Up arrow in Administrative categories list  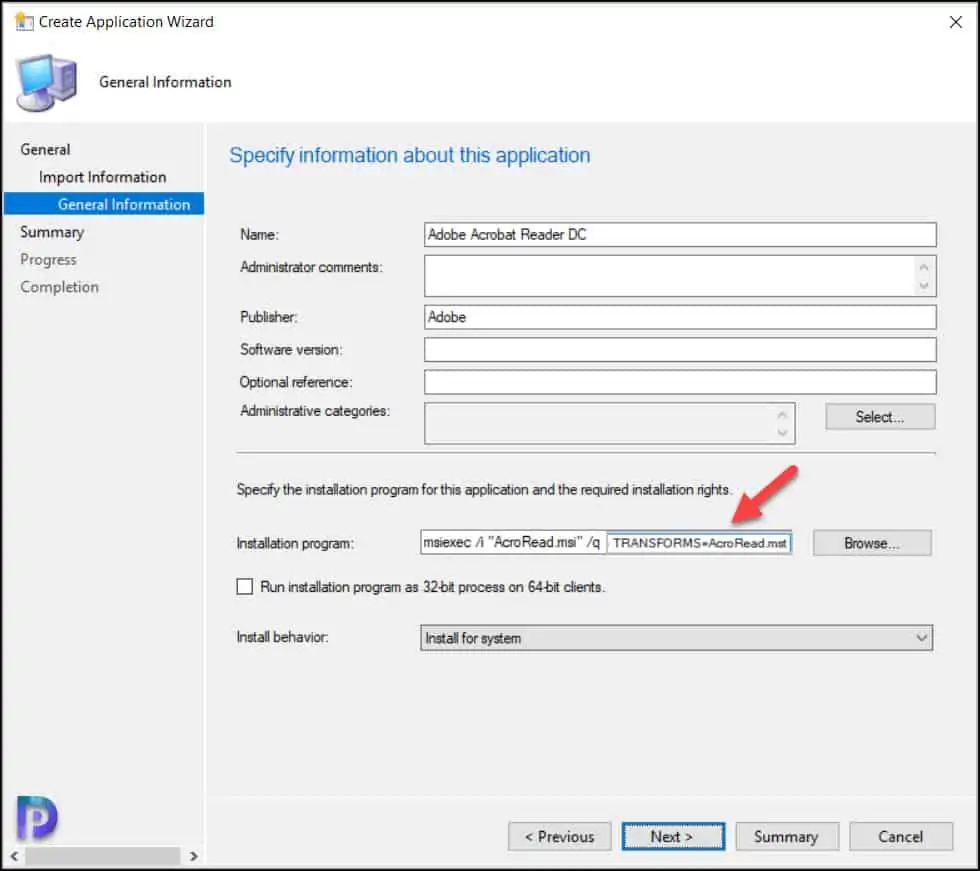(x=782, y=414)
